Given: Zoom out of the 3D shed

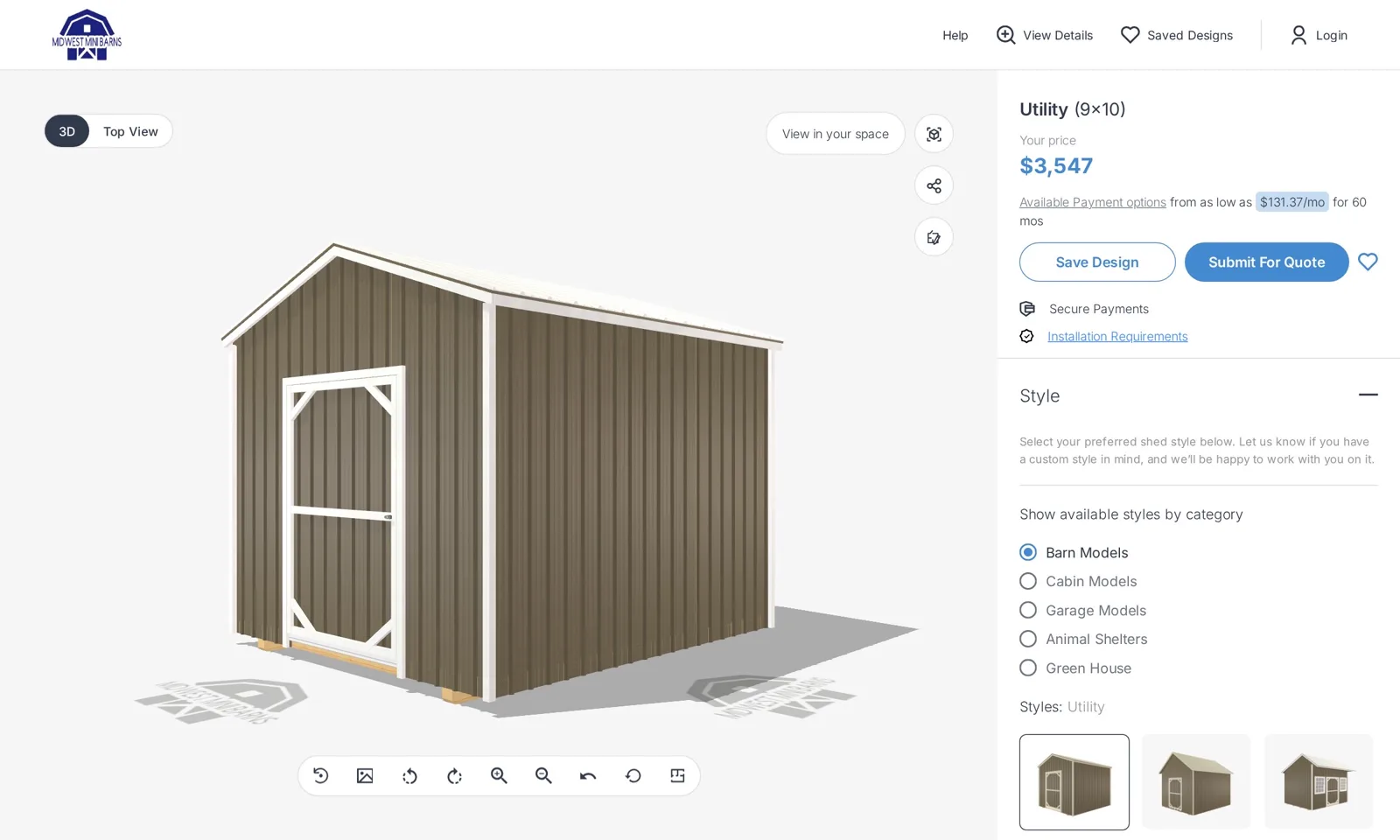Looking at the screenshot, I should pos(543,776).
